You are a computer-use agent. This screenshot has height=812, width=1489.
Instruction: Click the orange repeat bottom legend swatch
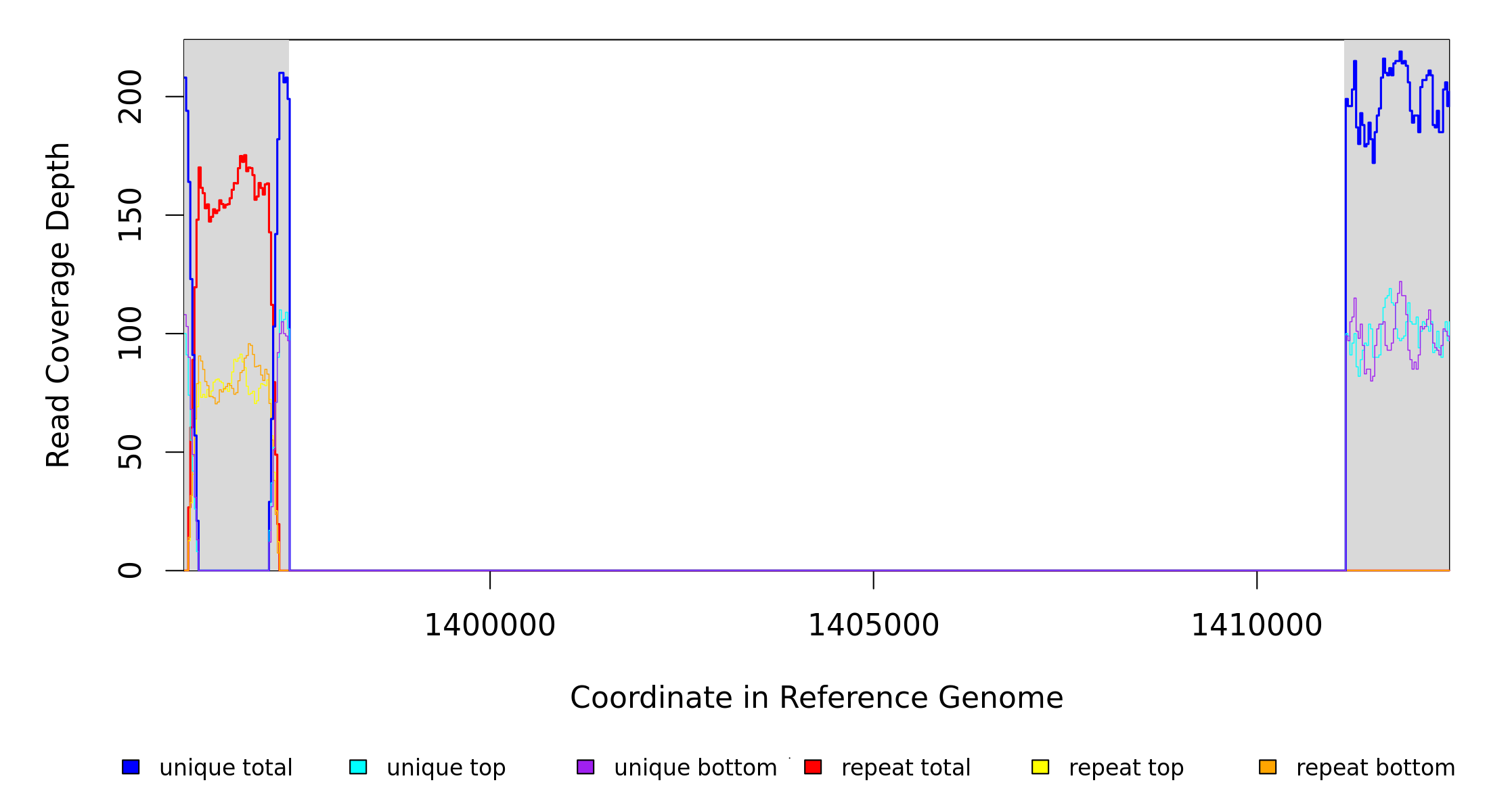[x=1268, y=767]
